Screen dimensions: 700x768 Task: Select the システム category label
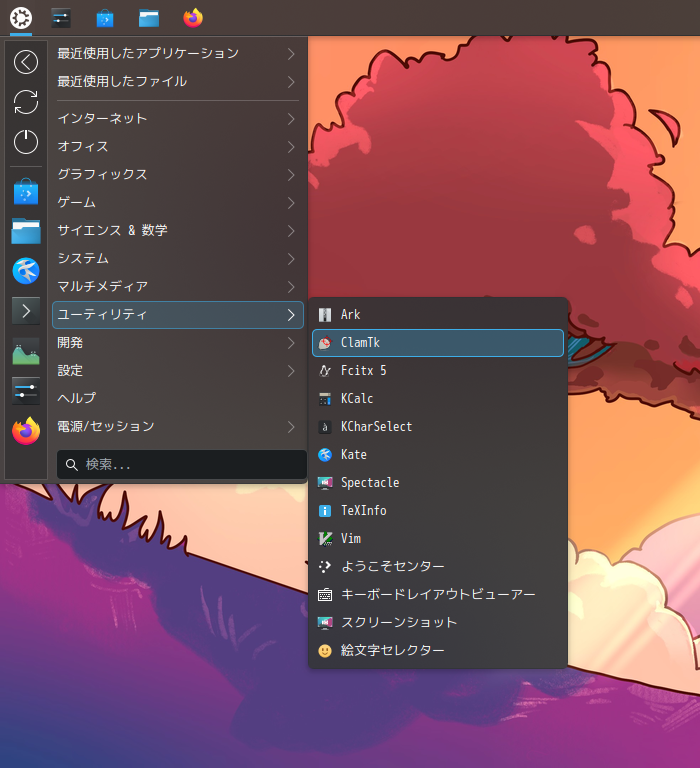click(x=83, y=258)
